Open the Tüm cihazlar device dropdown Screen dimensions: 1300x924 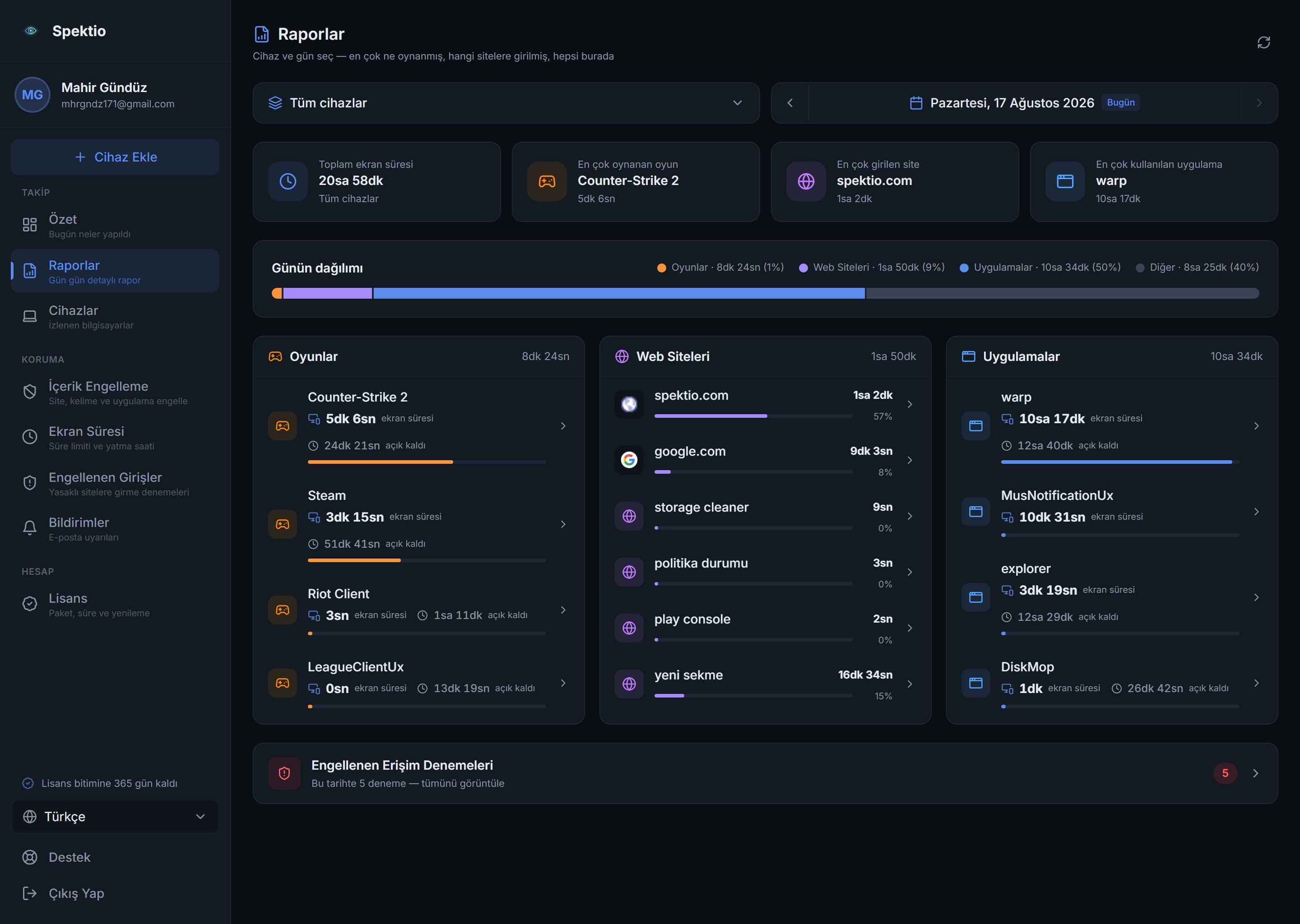pyautogui.click(x=506, y=103)
